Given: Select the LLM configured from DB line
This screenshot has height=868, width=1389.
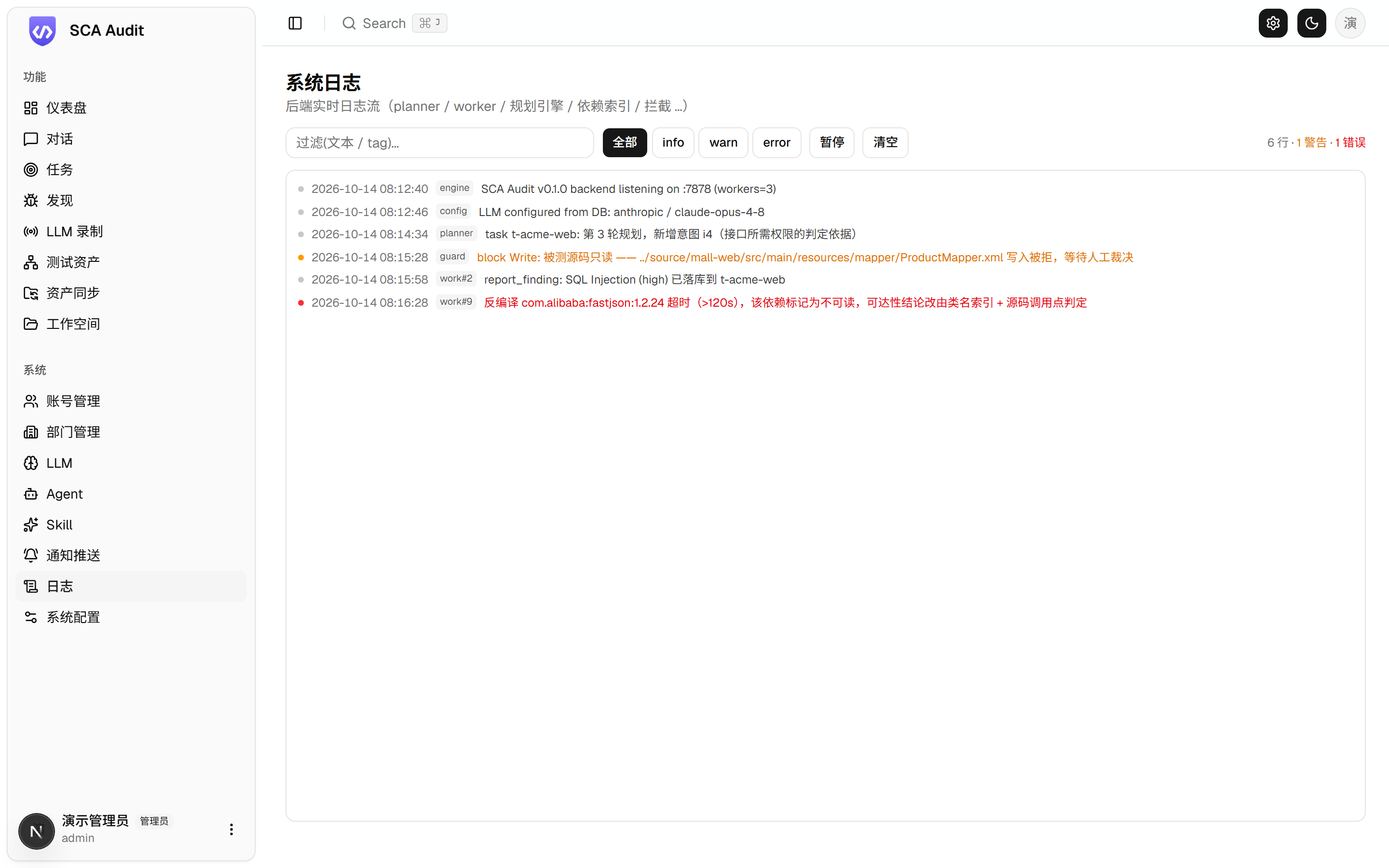Looking at the screenshot, I should point(622,212).
